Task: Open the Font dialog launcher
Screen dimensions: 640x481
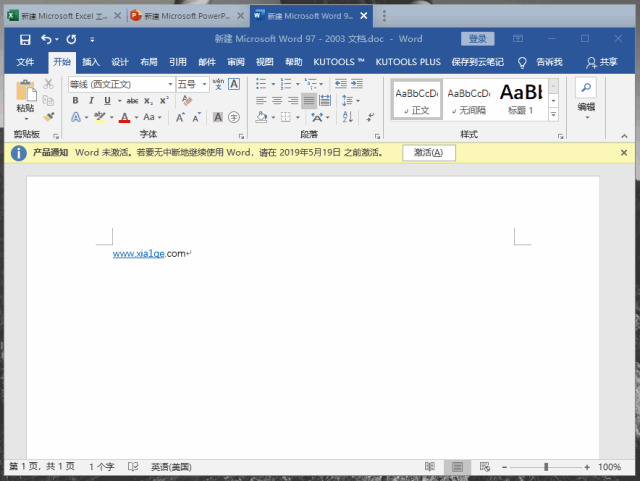Action: coord(242,136)
